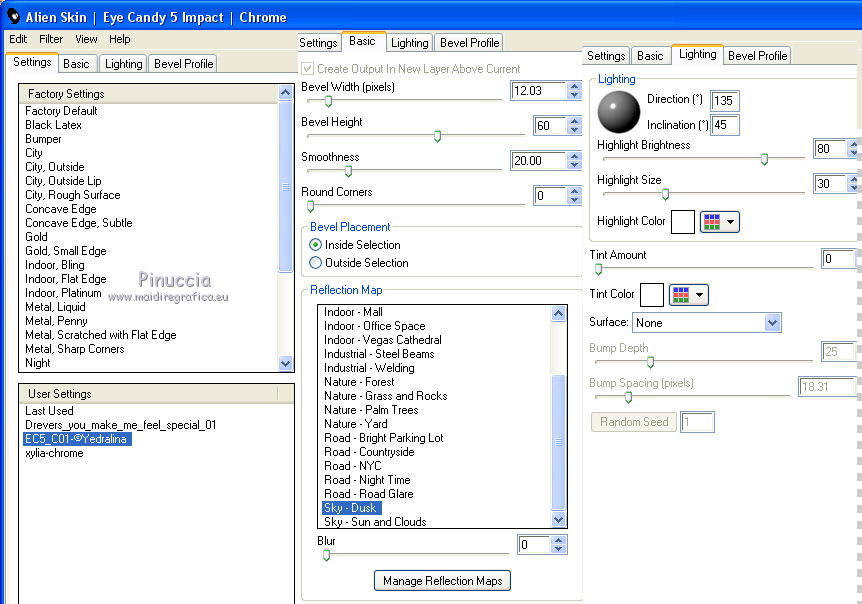Viewport: 862px width, 604px height.
Task: Open the Tint Color palette grid button
Action: tap(688, 295)
